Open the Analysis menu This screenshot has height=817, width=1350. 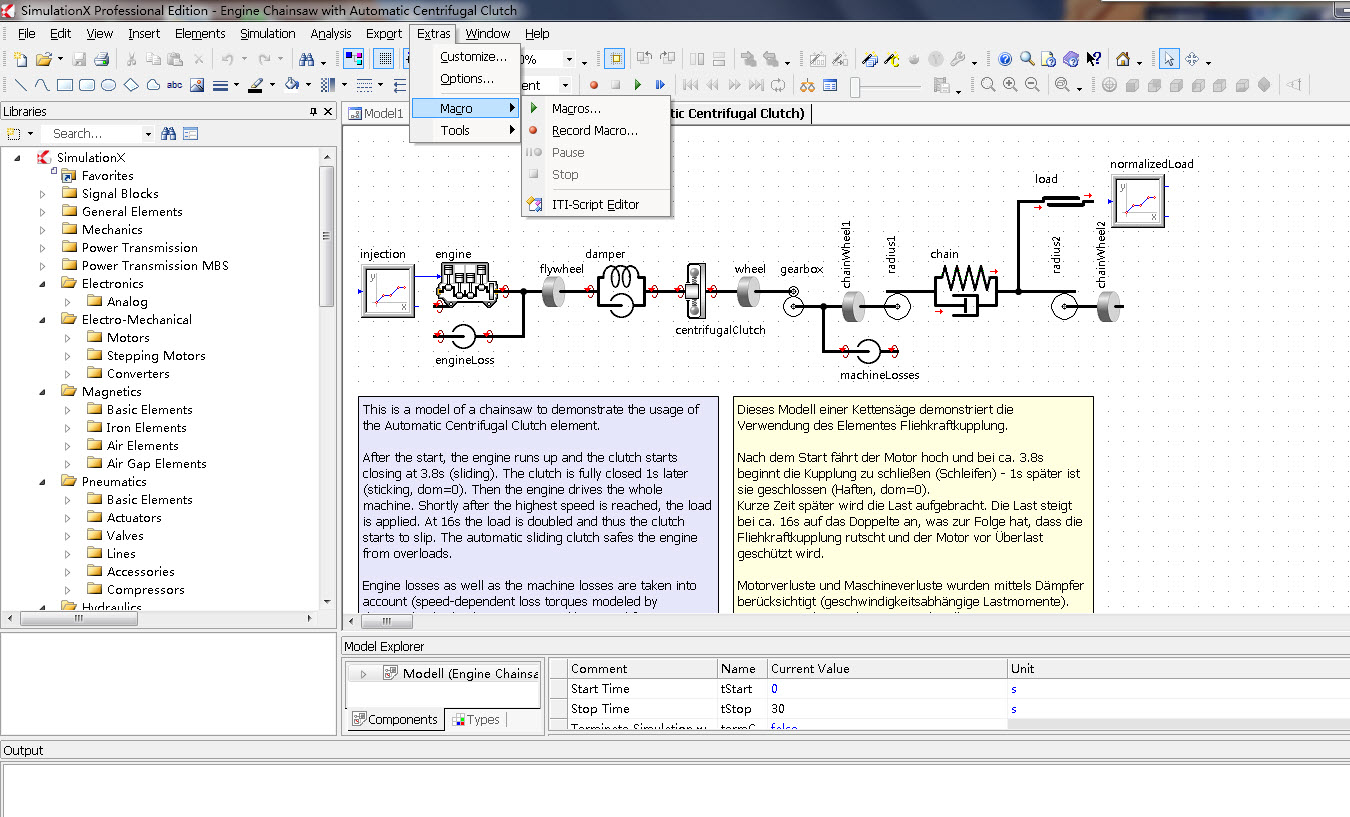(x=331, y=33)
